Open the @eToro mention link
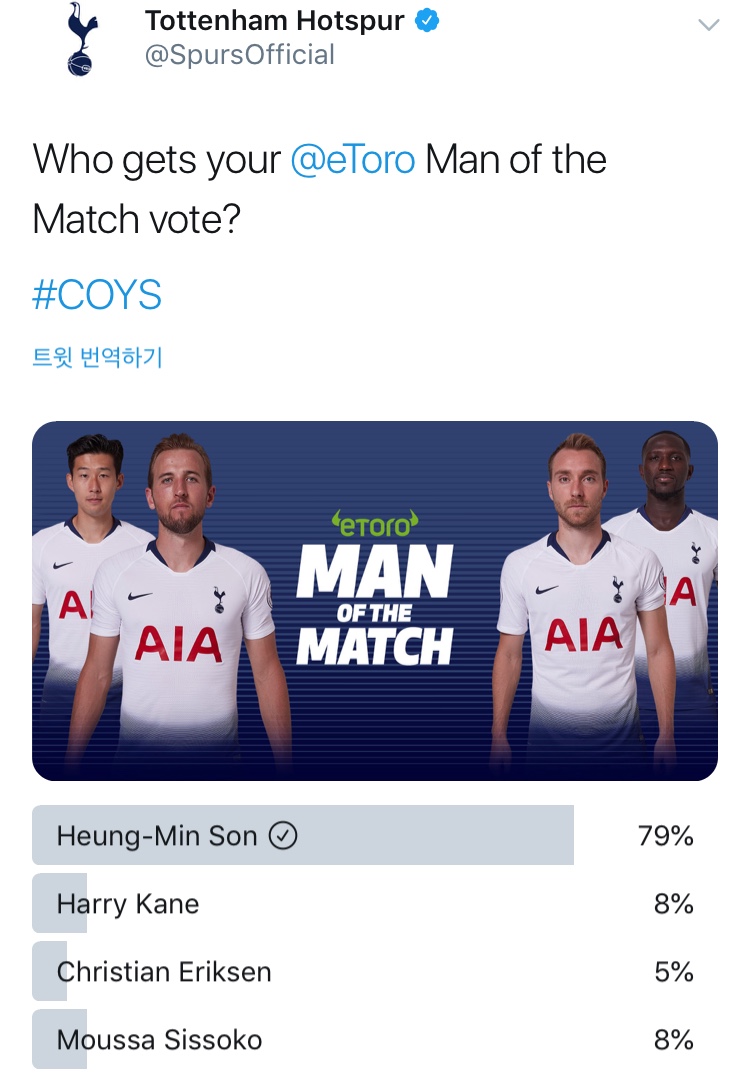 click(353, 159)
